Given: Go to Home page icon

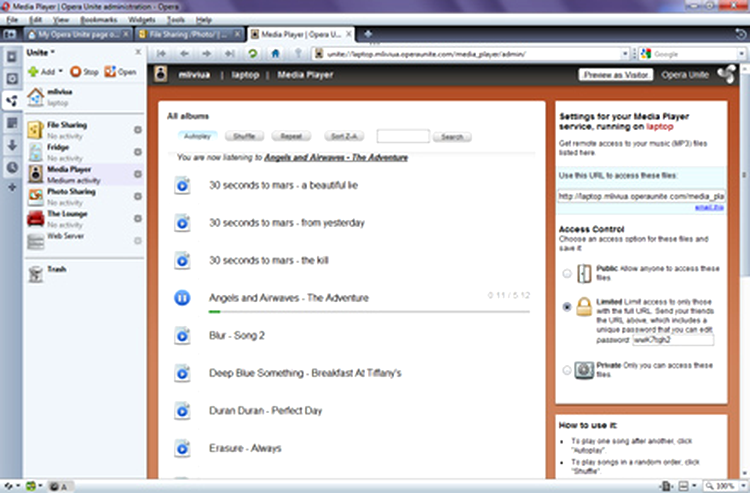Looking at the screenshot, I should 275,54.
